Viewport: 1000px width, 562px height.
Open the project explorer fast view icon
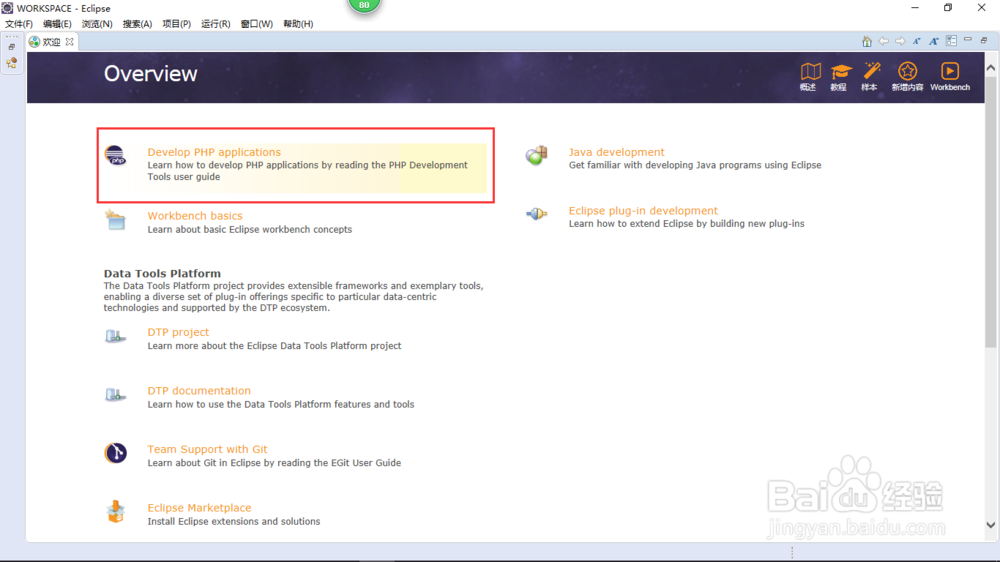pos(11,63)
